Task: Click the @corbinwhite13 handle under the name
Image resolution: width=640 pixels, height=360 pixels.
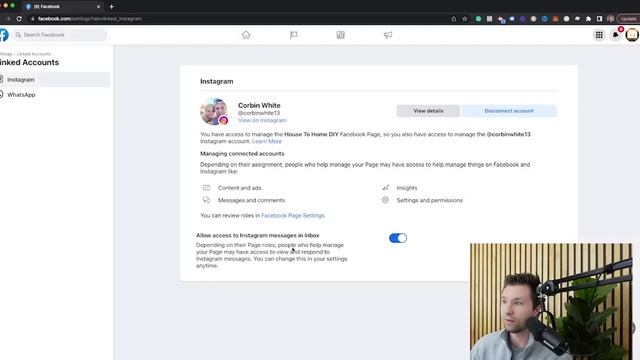Action: coord(259,113)
